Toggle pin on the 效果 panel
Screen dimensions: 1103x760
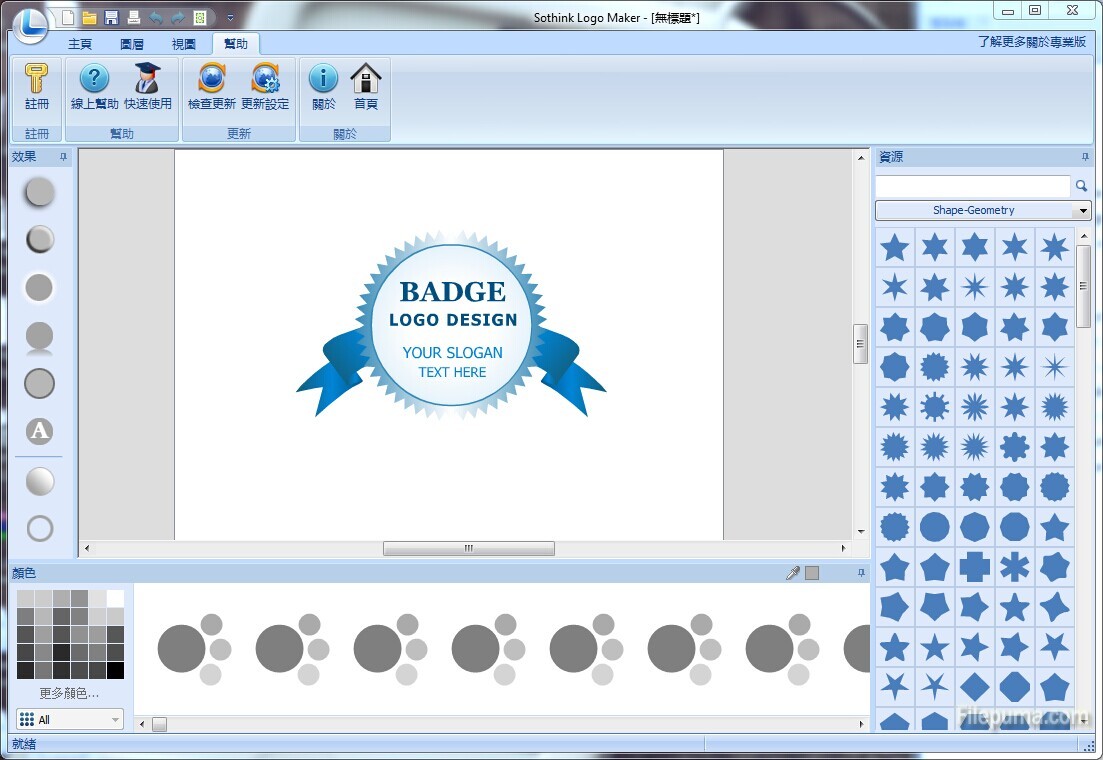click(63, 157)
